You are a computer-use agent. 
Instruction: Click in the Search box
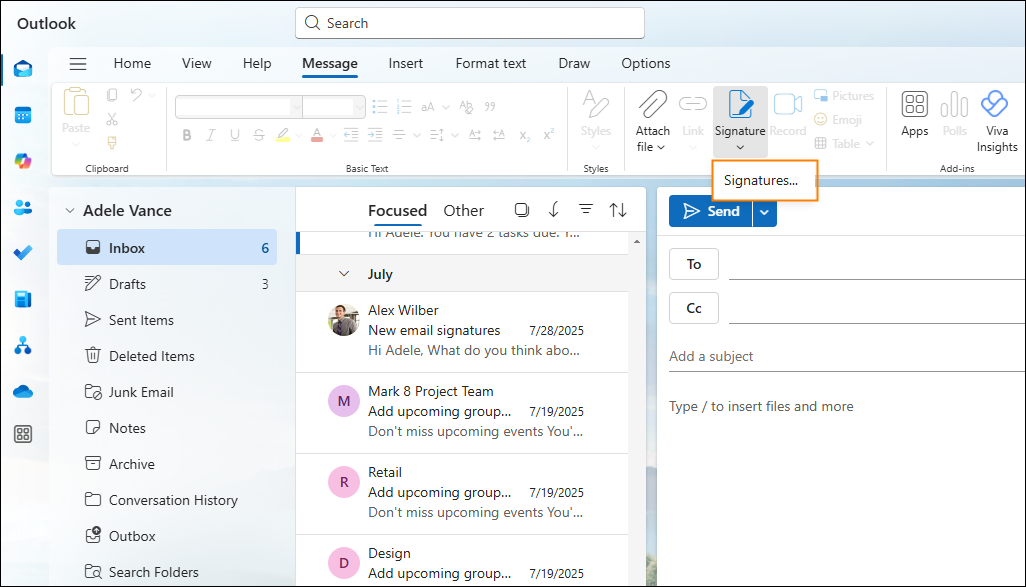point(470,24)
